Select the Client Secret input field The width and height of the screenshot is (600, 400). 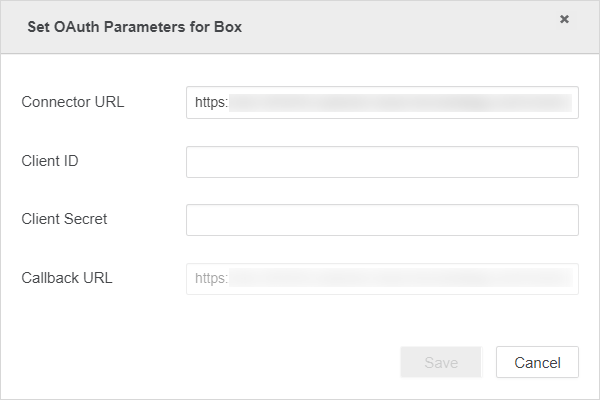coord(382,220)
